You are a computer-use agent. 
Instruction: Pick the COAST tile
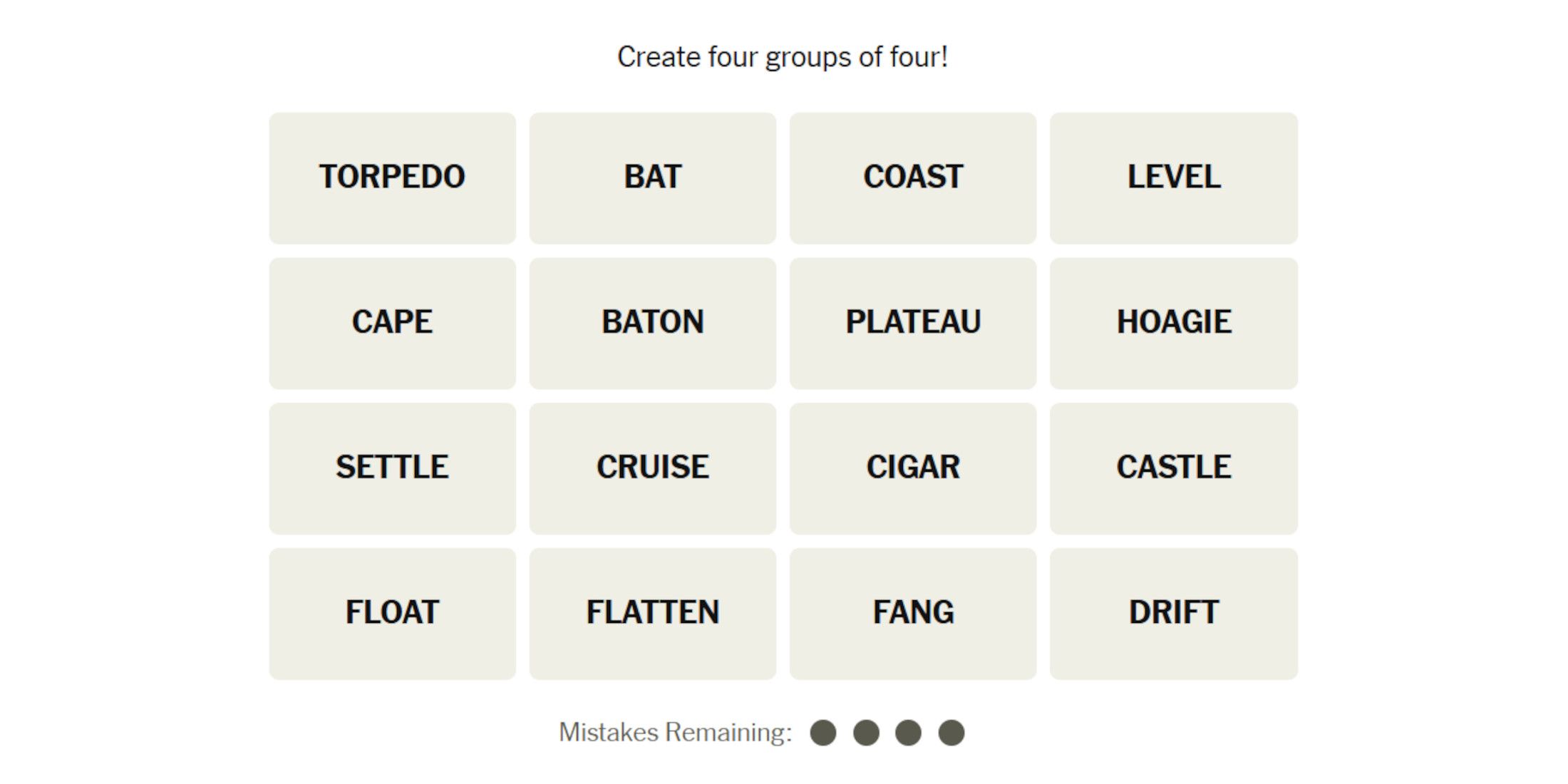click(912, 178)
